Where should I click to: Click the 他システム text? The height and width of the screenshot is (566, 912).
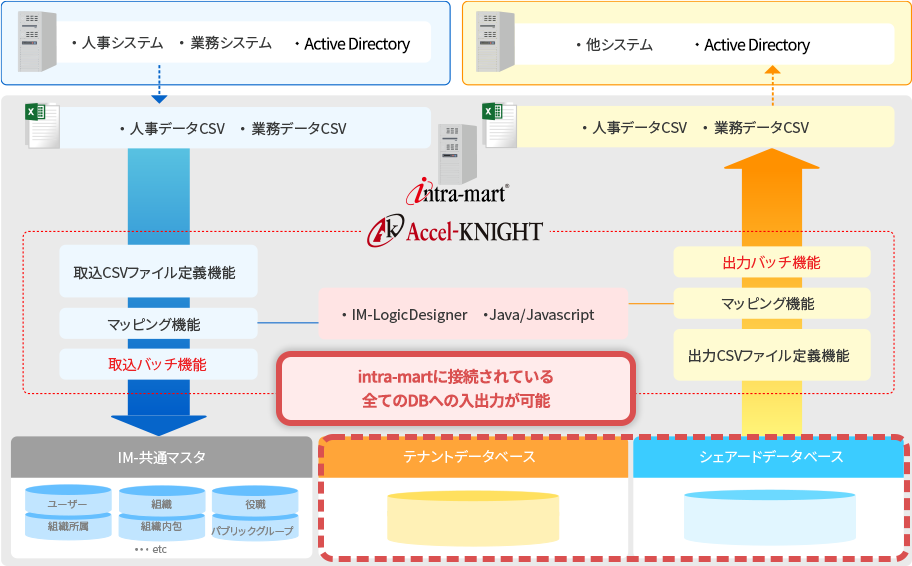click(619, 45)
